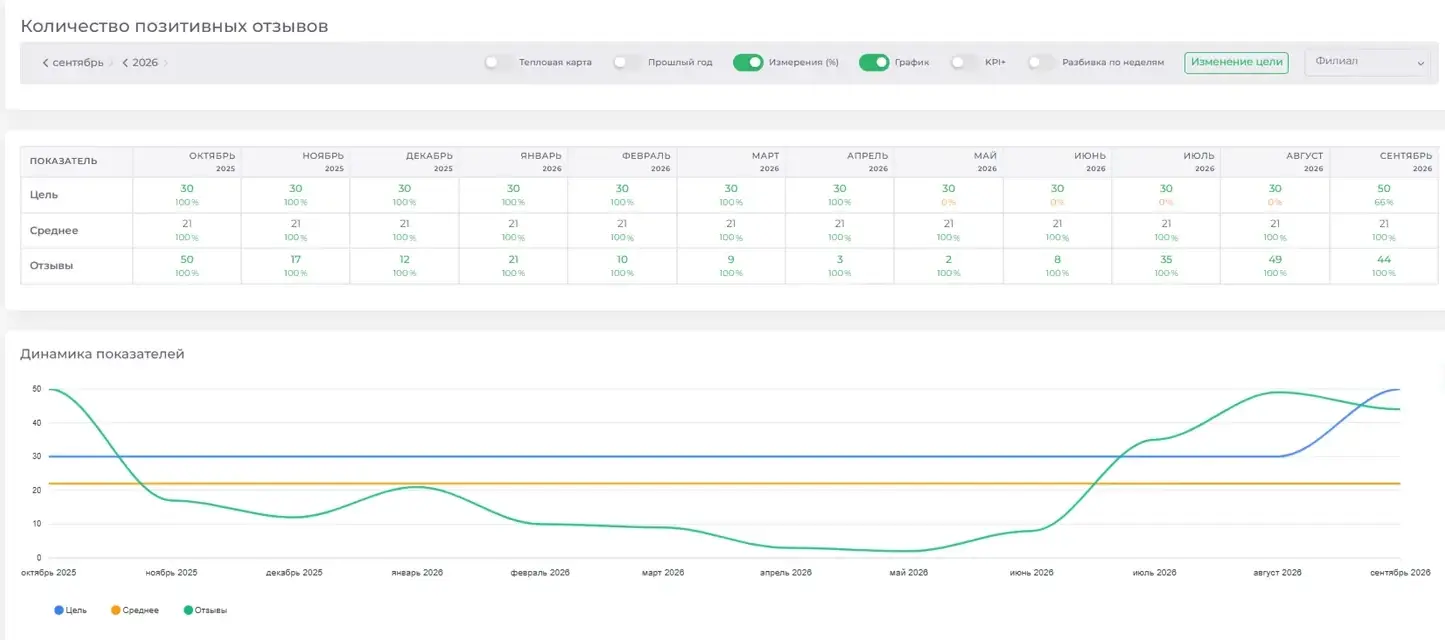The image size is (1445, 640).
Task: Click the next-year arrow after 2026
Action: 166,63
